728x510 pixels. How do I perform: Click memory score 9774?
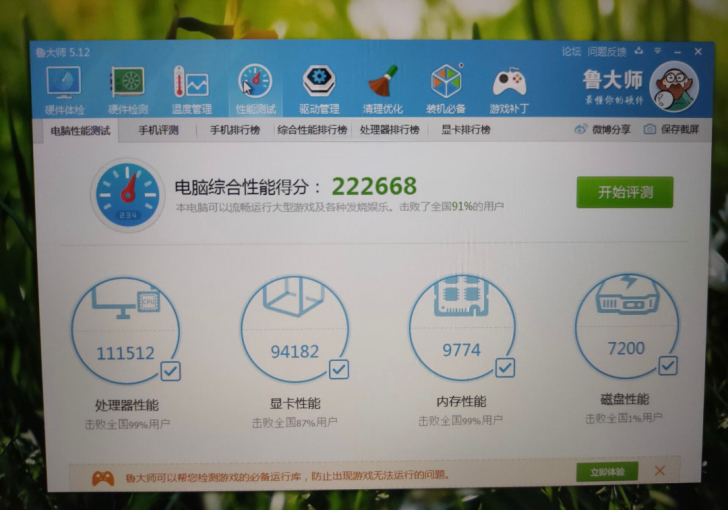(461, 350)
